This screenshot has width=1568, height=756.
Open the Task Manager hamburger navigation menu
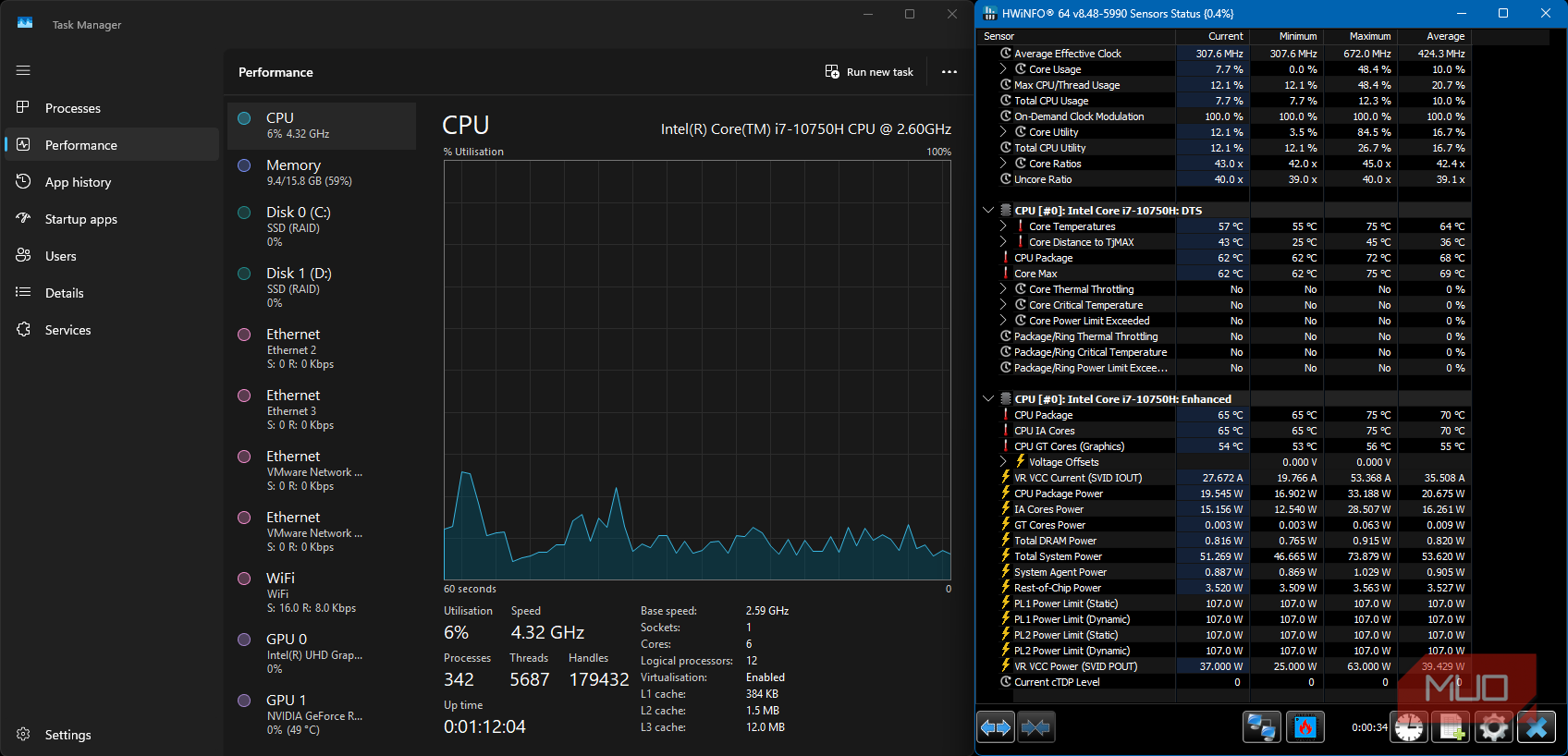pyautogui.click(x=23, y=70)
